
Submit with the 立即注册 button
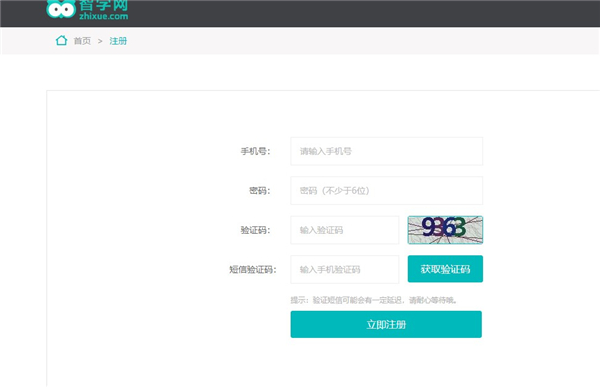[x=386, y=324]
